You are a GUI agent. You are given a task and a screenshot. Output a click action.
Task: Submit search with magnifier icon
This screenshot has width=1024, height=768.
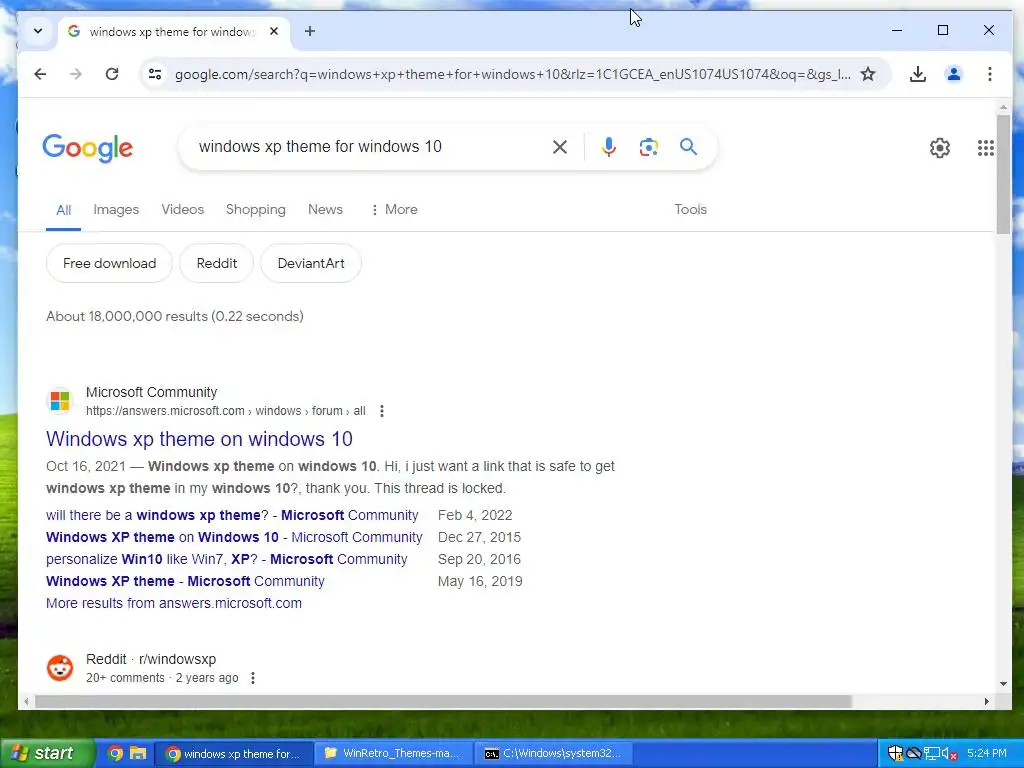(x=688, y=146)
